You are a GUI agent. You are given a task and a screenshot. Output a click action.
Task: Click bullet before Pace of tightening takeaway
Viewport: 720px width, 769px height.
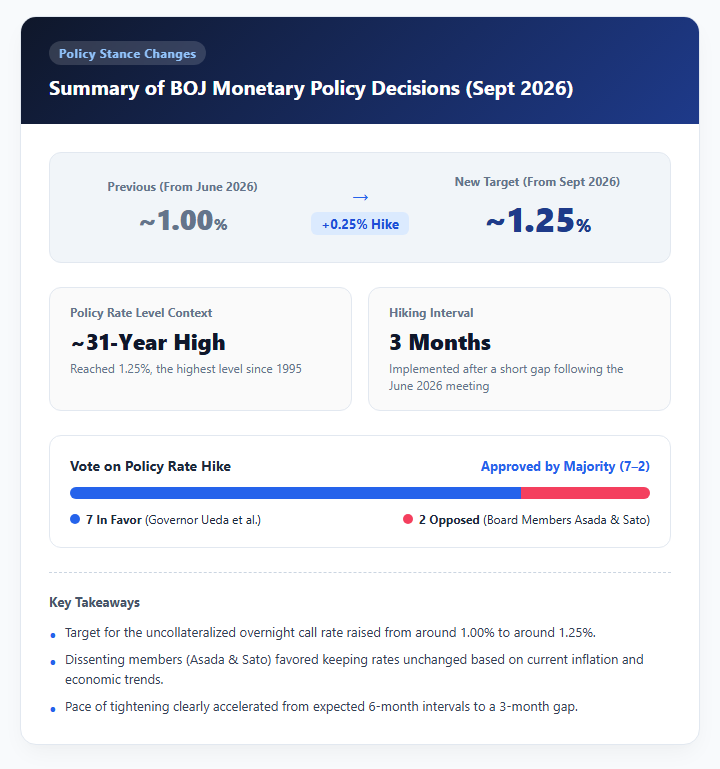click(53, 710)
